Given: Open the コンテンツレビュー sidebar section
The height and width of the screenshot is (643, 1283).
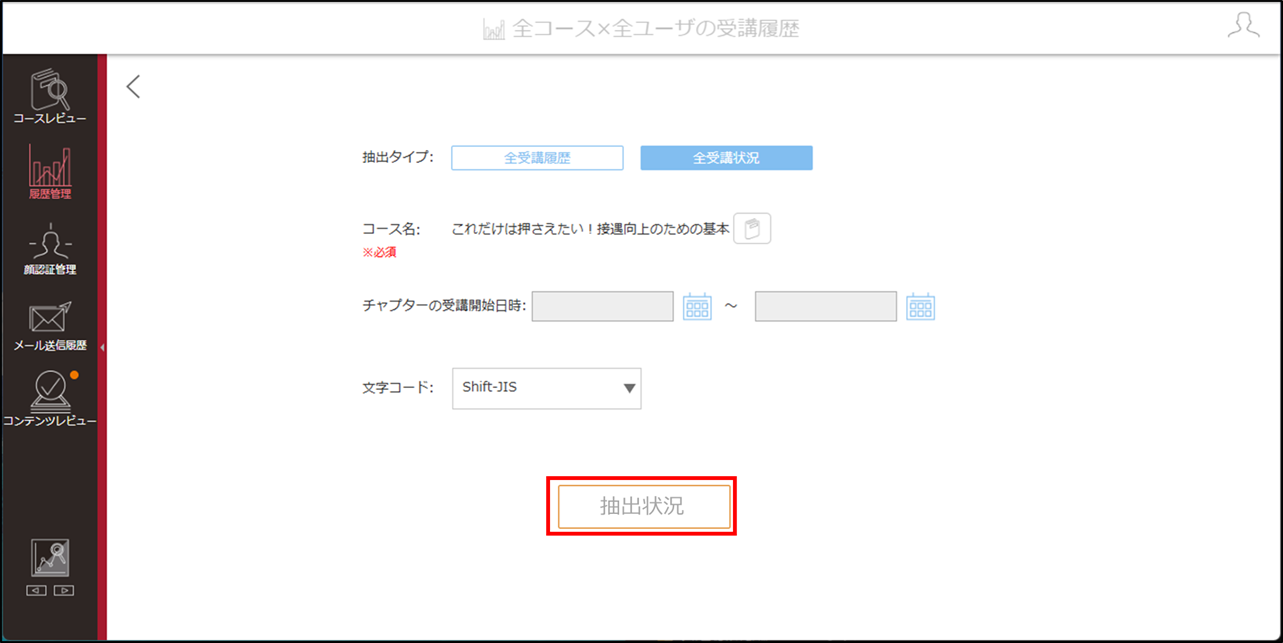Looking at the screenshot, I should pos(49,399).
